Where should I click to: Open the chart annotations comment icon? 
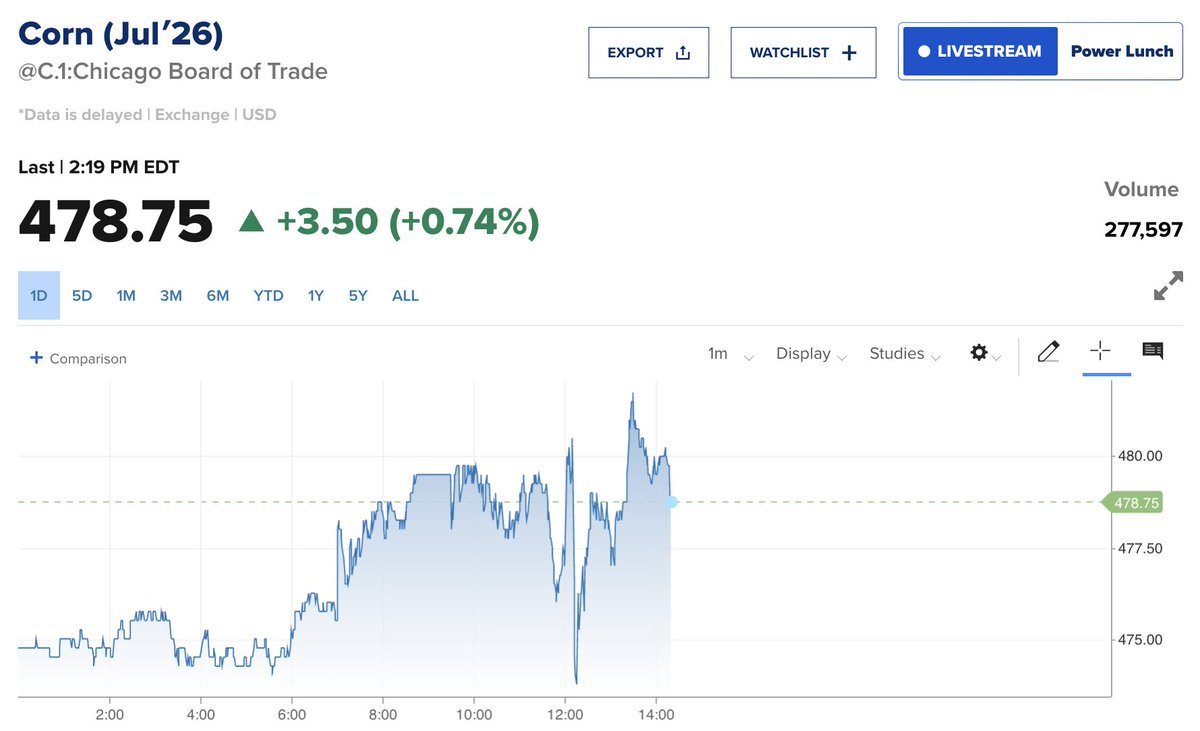pos(1153,351)
